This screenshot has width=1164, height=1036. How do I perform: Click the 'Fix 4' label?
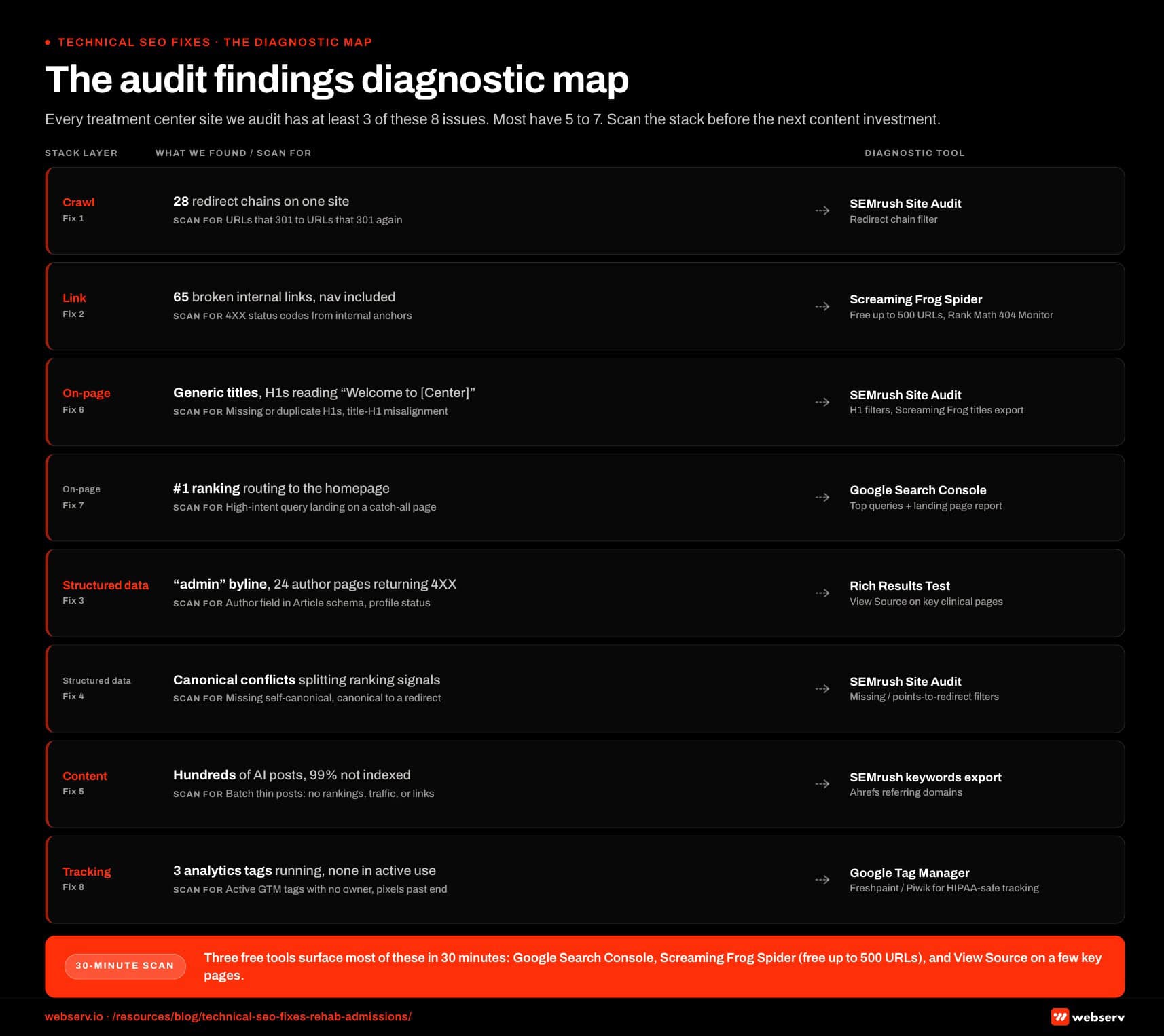click(x=73, y=697)
